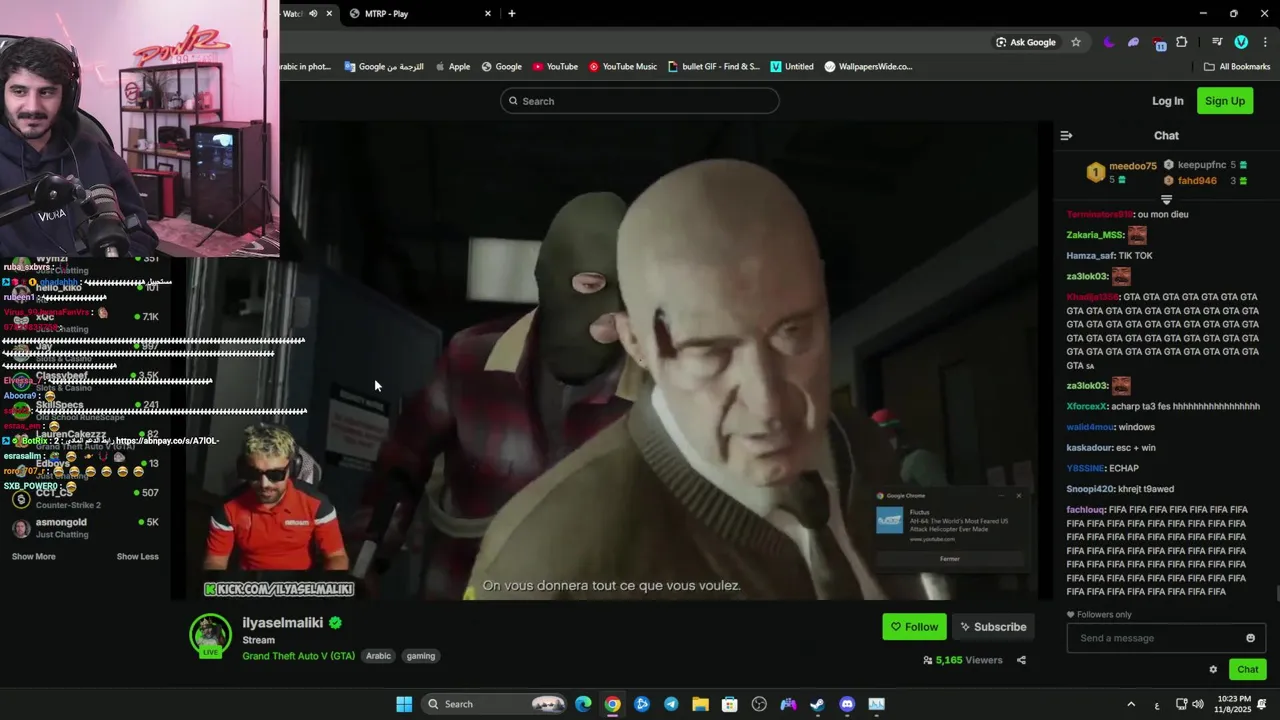Click the Windows taskbar Search box
Image resolution: width=1280 pixels, height=720 pixels.
pos(493,704)
